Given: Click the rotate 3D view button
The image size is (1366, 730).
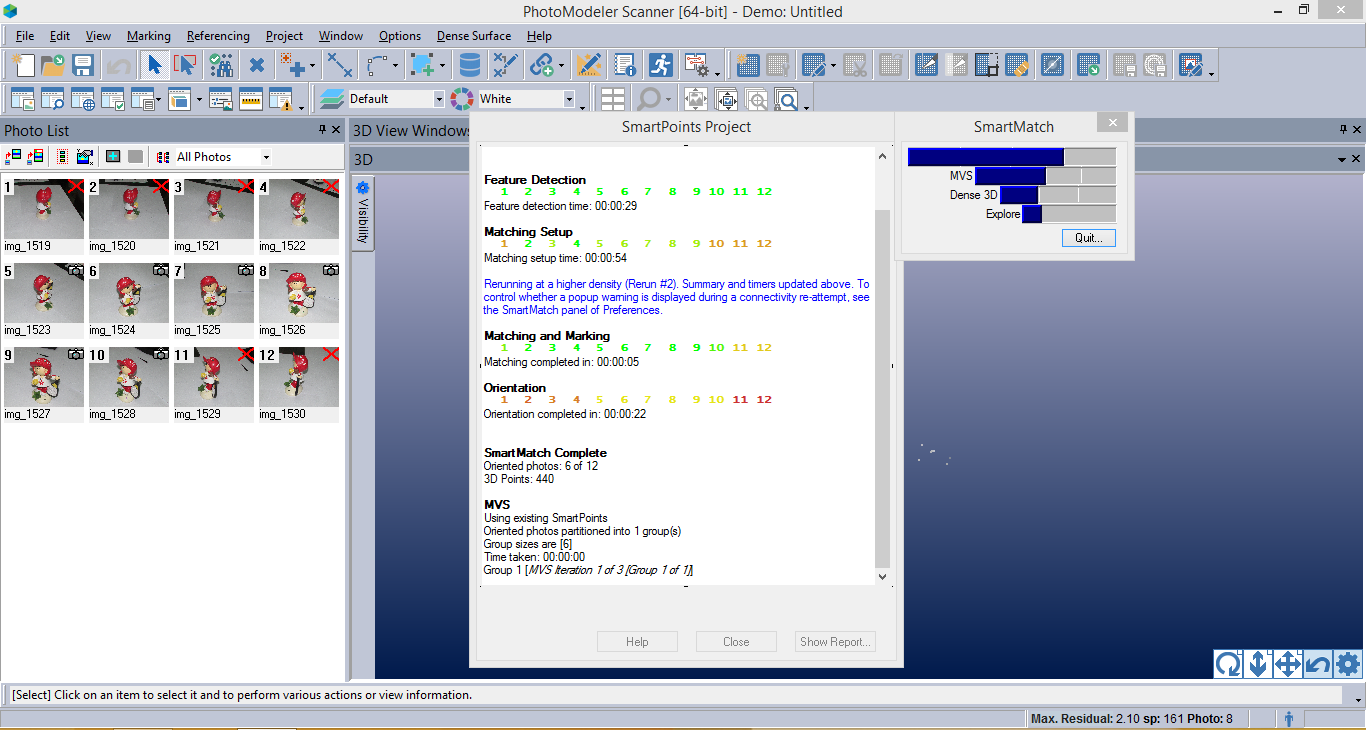Looking at the screenshot, I should click(1228, 664).
